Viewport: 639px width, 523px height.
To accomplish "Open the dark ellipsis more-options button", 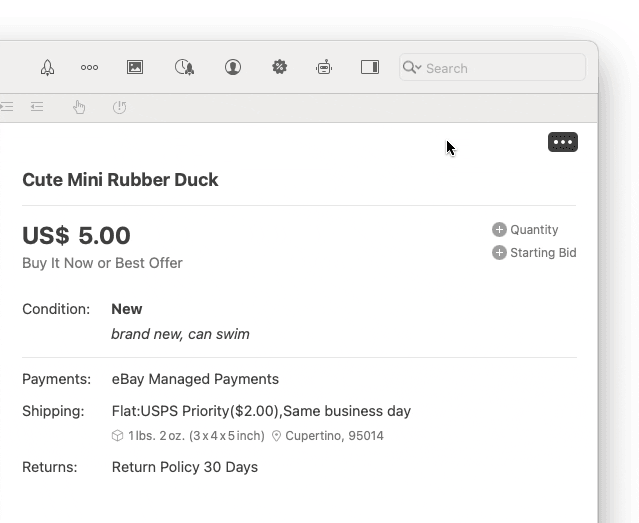I will tap(563, 142).
